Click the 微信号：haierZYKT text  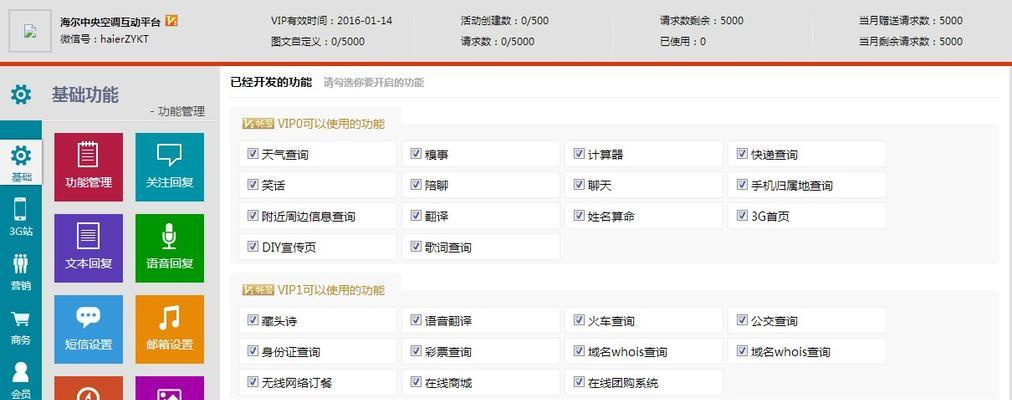click(105, 39)
